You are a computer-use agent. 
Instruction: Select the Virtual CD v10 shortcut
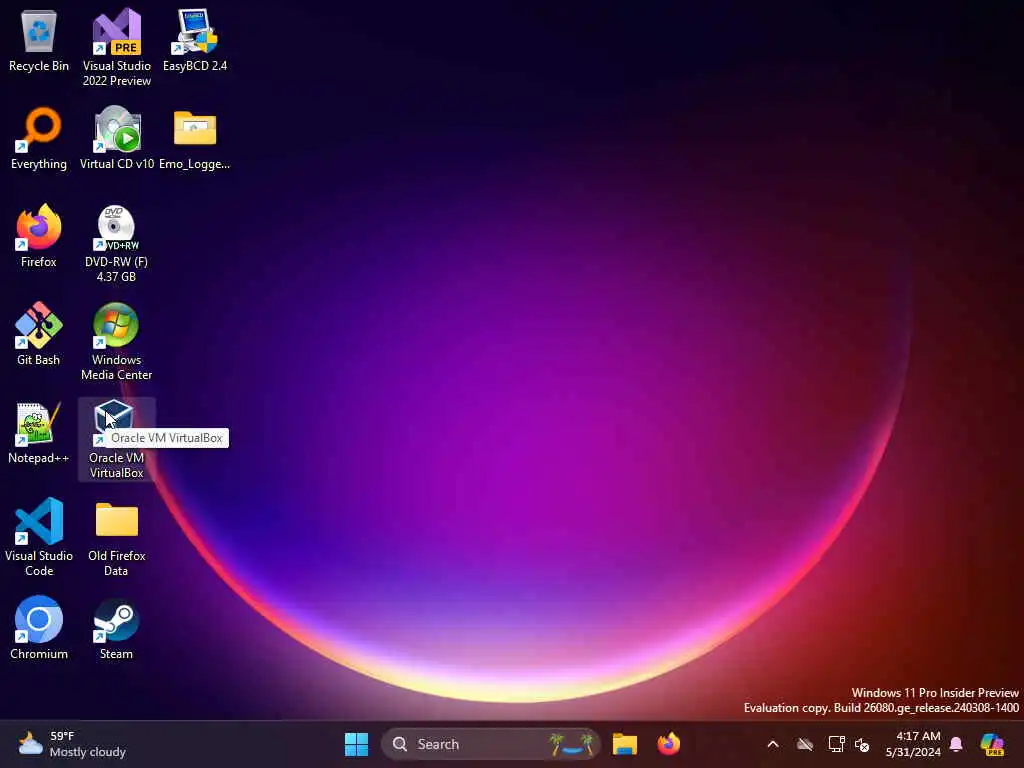coord(116,139)
